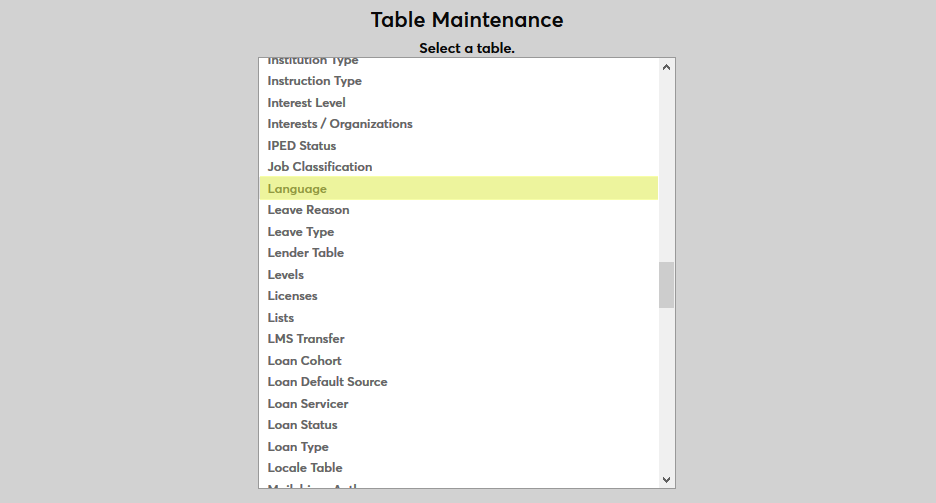Select the Leave Type table
The width and height of the screenshot is (936, 503).
click(301, 232)
